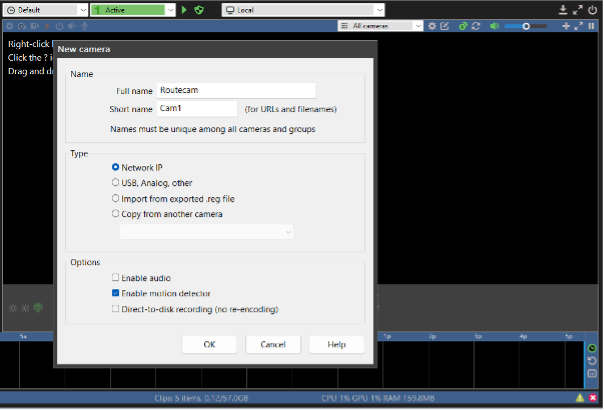Select the Network IP radio button
Viewport: 604px width, 410px height.
[x=115, y=167]
